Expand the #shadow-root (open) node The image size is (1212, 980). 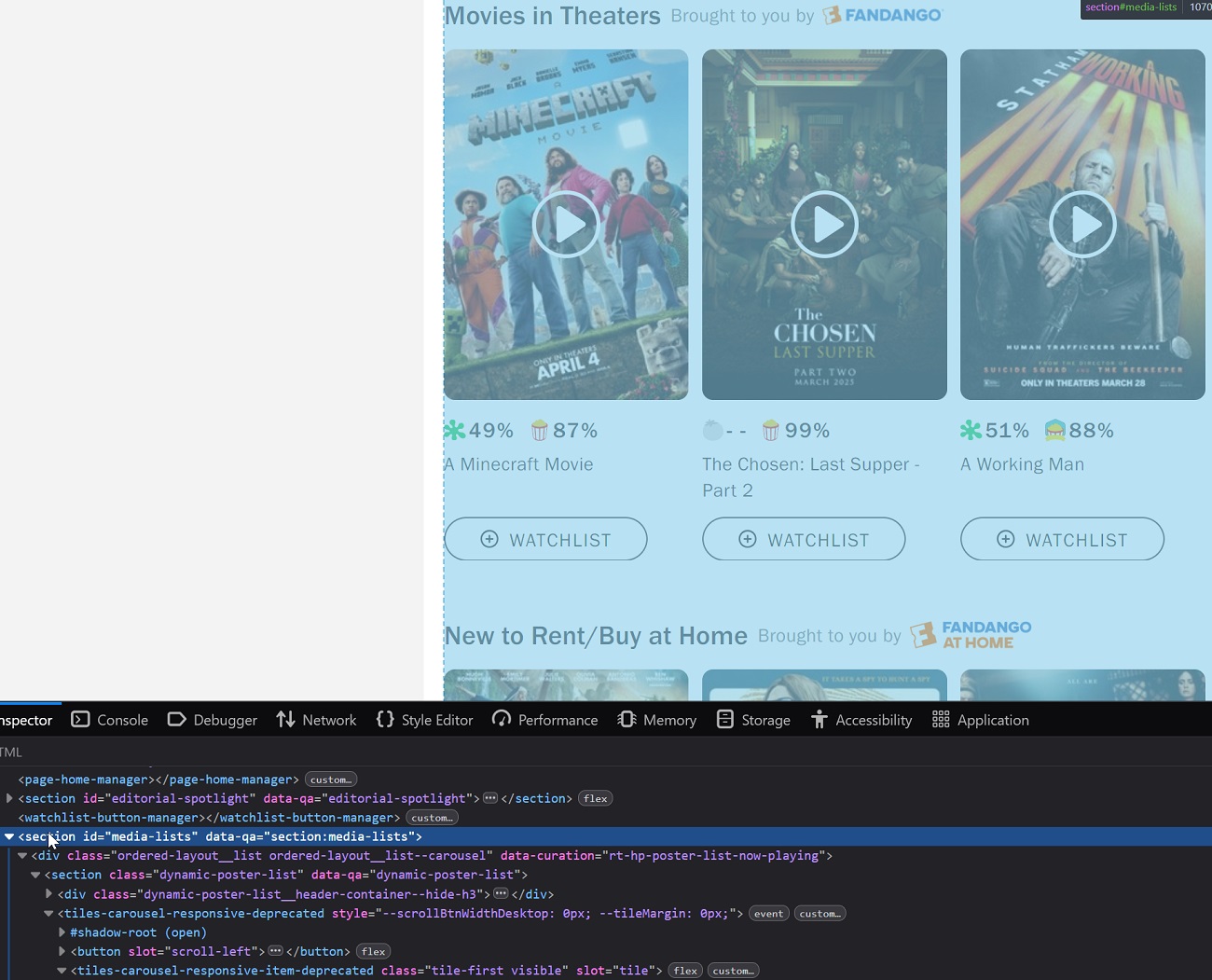[x=62, y=932]
